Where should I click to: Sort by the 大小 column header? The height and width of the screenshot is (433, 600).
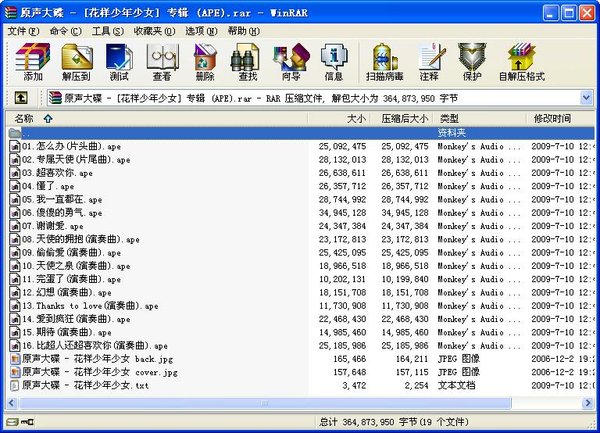(x=339, y=119)
